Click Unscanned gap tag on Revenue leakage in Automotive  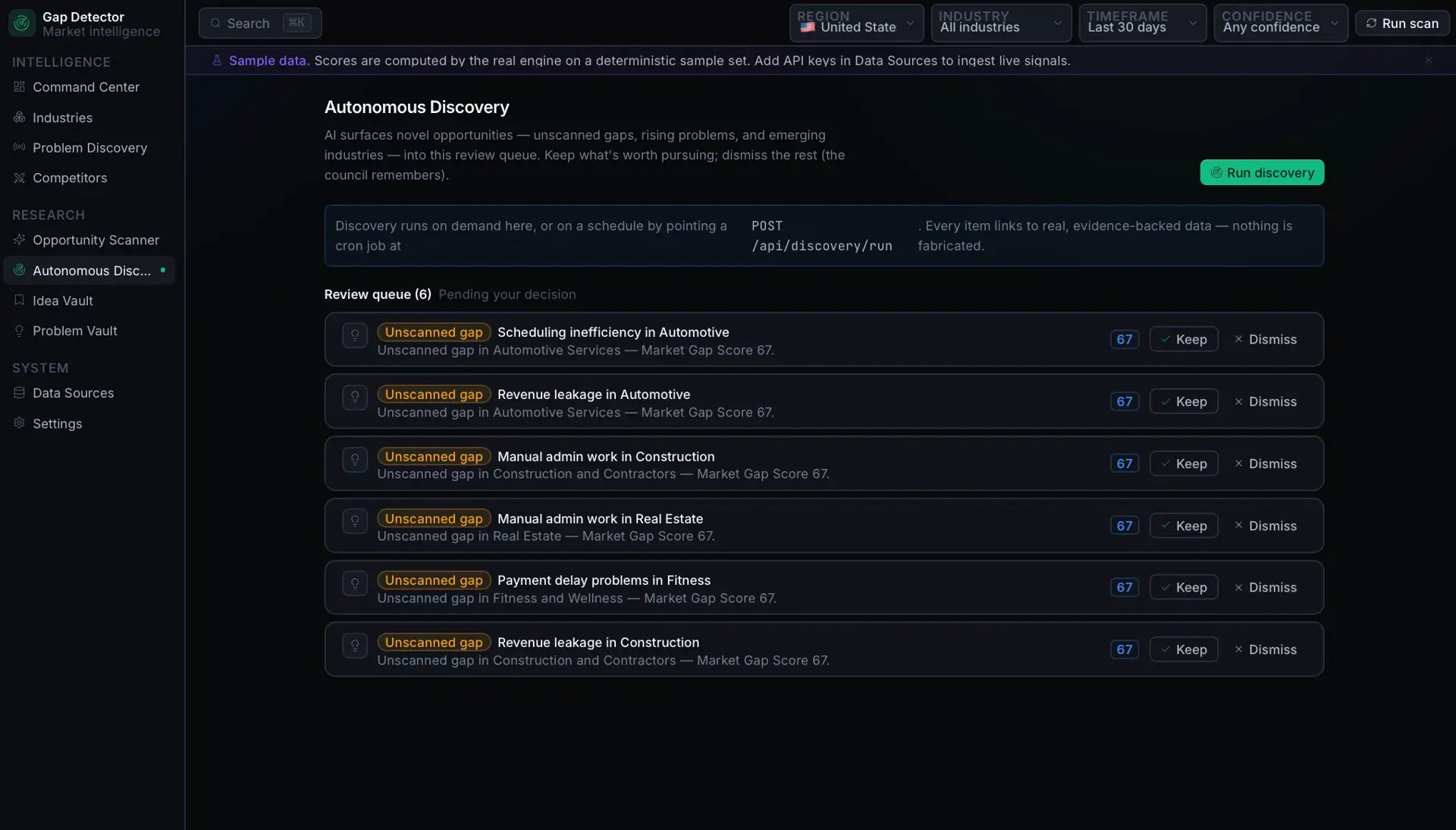(434, 395)
